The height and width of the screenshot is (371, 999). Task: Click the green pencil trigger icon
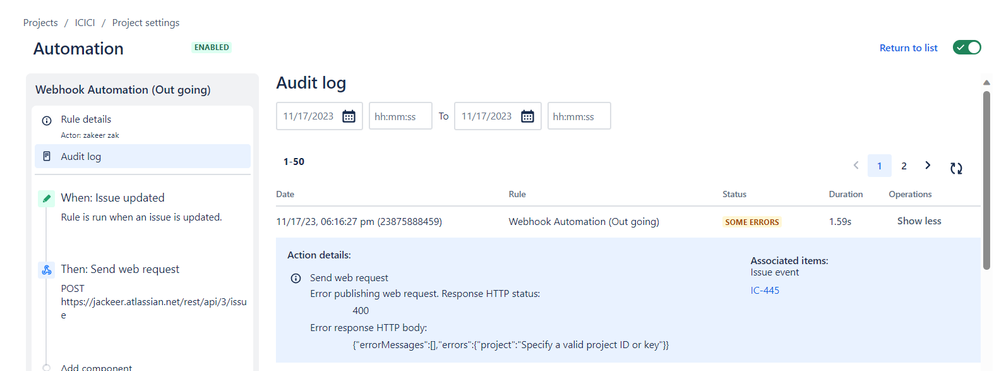pos(47,198)
